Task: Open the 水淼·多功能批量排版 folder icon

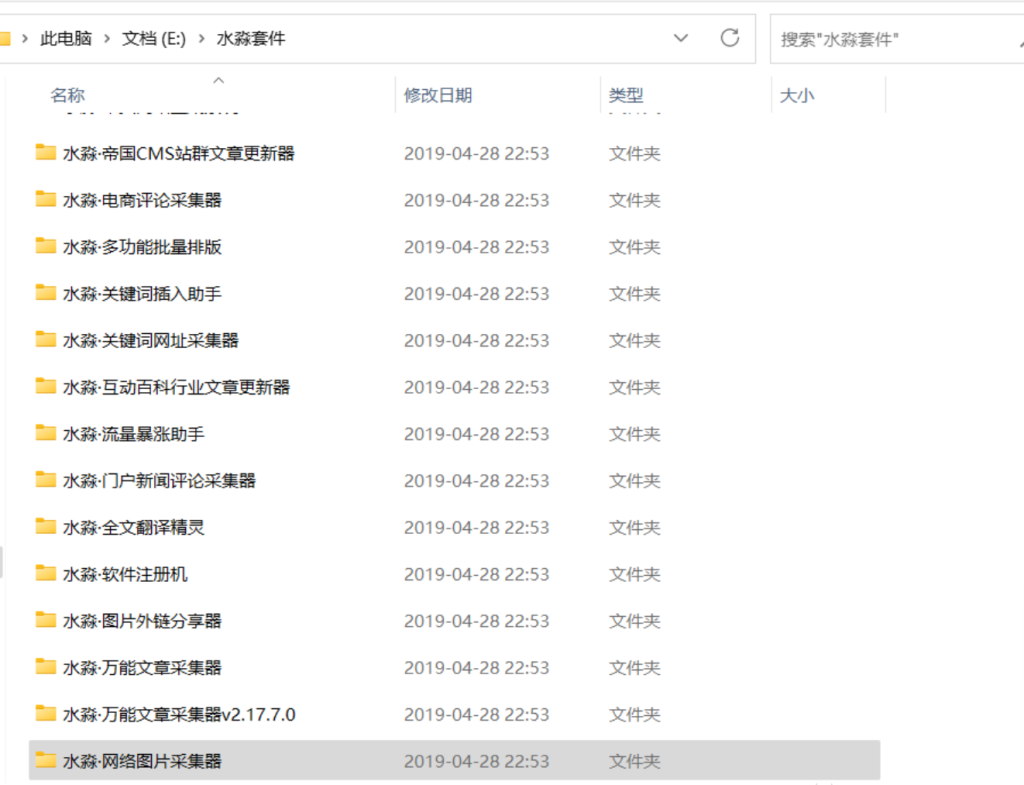Action: point(46,247)
